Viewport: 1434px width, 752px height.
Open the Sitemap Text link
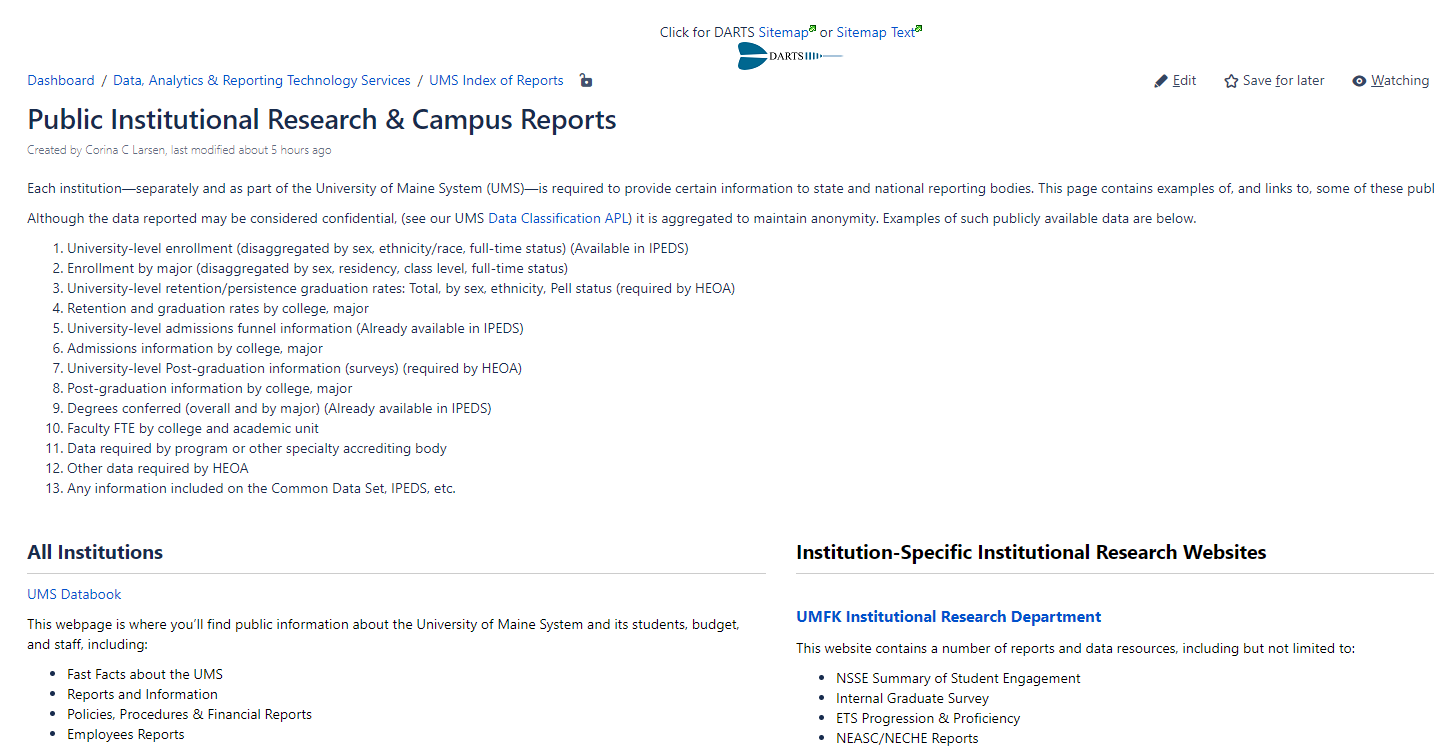click(x=875, y=32)
